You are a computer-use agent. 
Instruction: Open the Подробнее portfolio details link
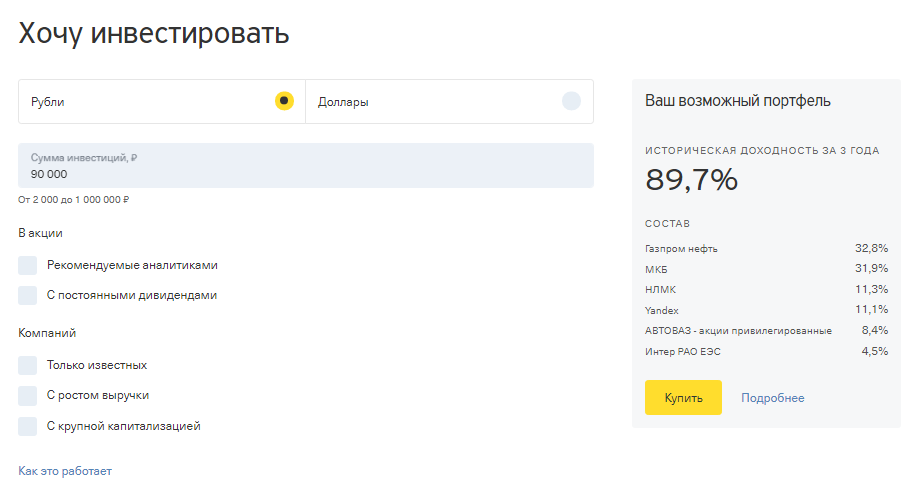[x=772, y=398]
